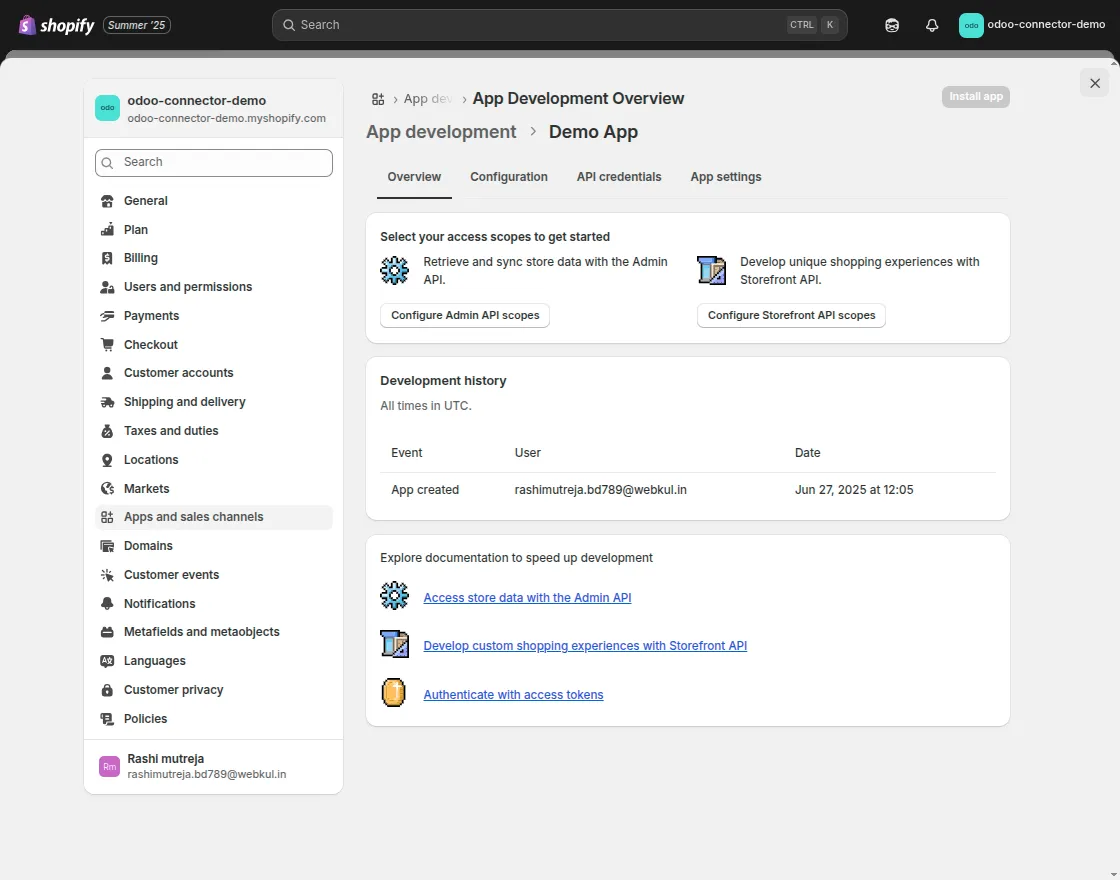Open the notifications bell panel
Viewport: 1120px width, 880px height.
tap(932, 25)
